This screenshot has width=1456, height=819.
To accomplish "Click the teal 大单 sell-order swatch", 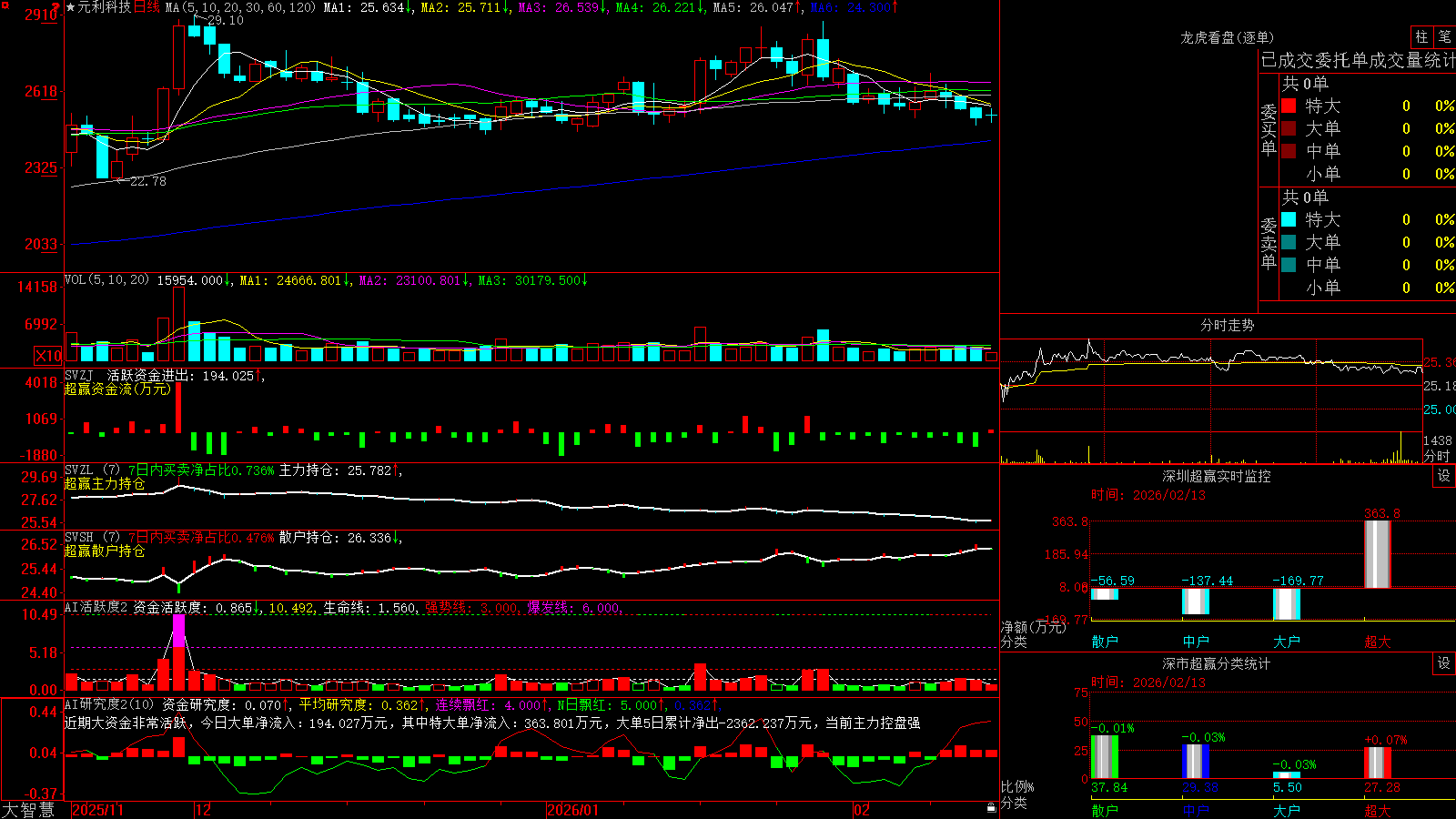I will click(1289, 242).
